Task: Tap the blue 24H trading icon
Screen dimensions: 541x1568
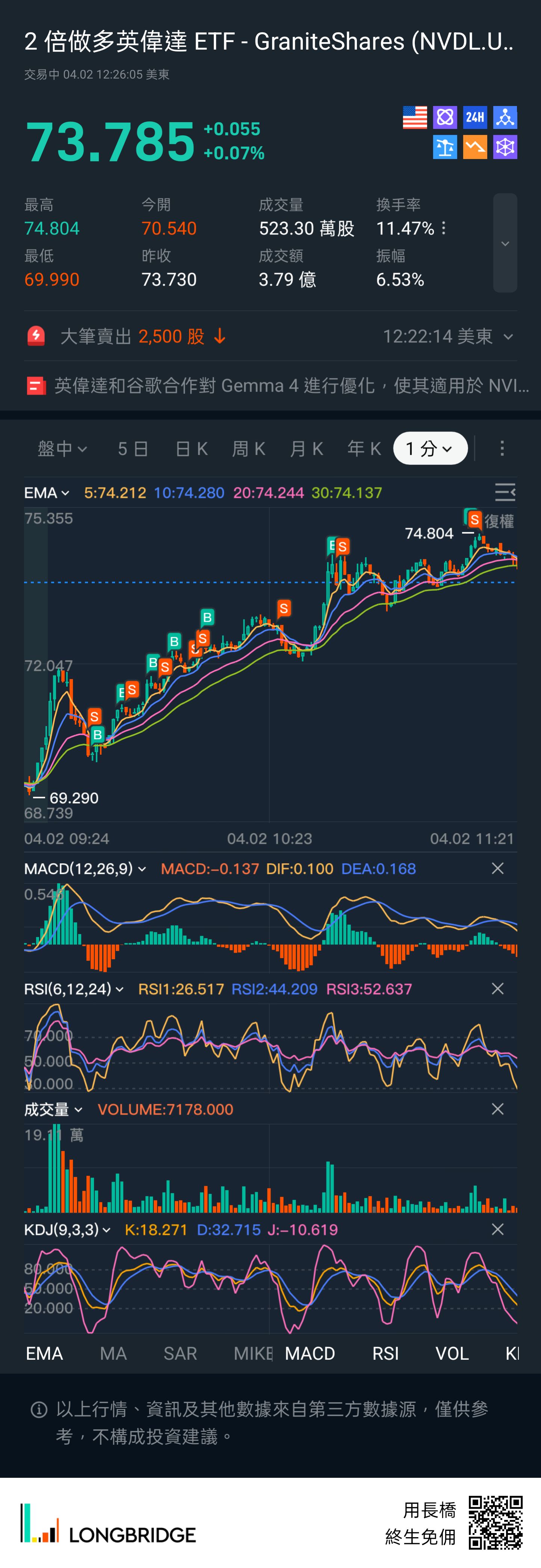Action: 475,118
